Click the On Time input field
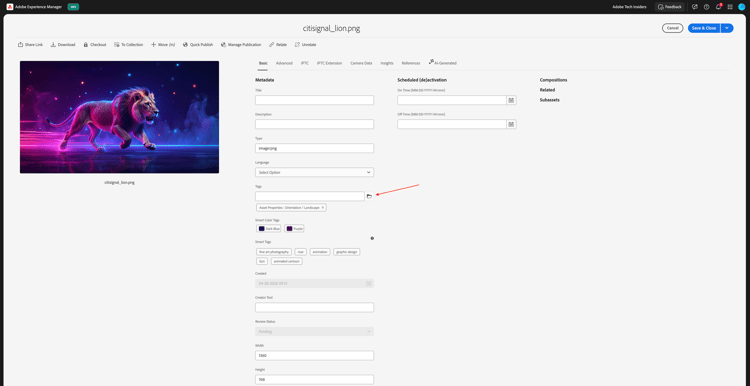The image size is (750, 386). 452,100
